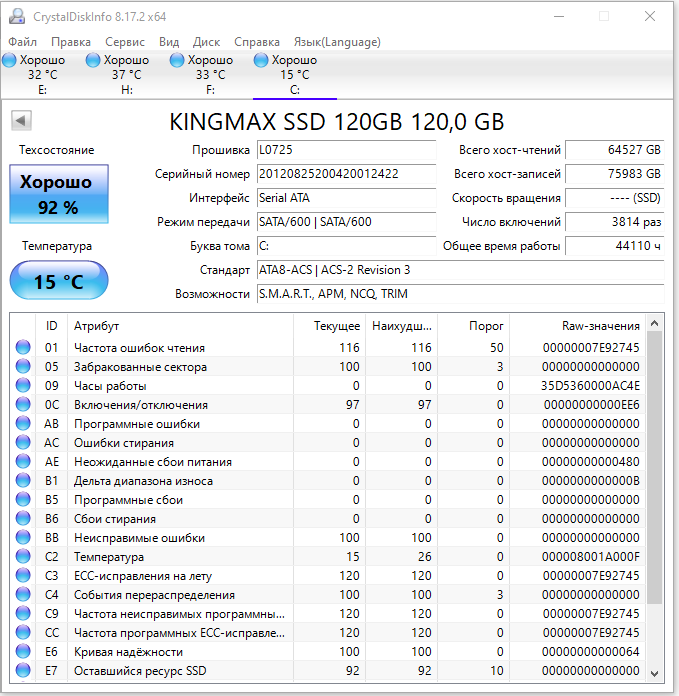Image resolution: width=679 pixels, height=696 pixels.
Task: Open the Язык(Language) menu
Action: click(x=337, y=42)
